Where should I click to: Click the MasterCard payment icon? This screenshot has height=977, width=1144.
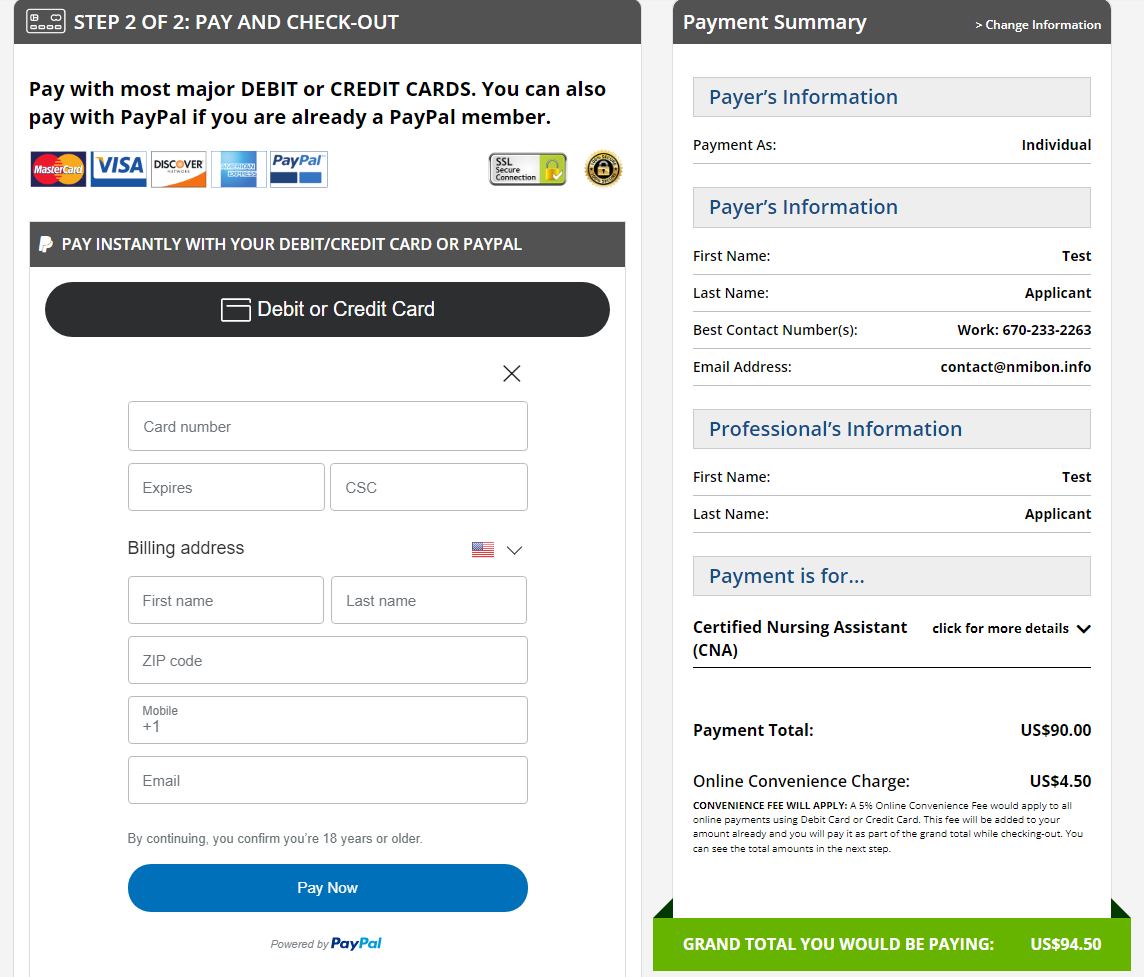point(57,168)
